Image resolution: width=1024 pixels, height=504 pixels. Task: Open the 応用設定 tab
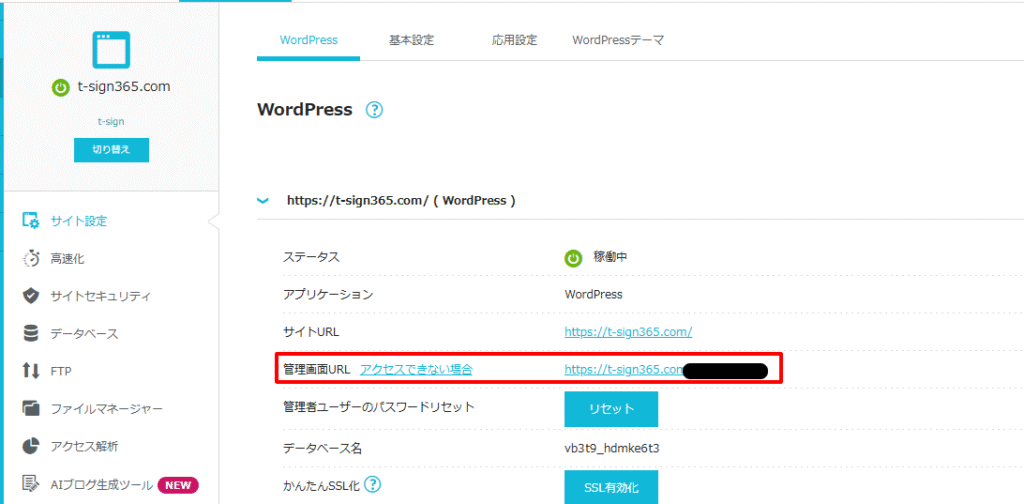point(515,40)
